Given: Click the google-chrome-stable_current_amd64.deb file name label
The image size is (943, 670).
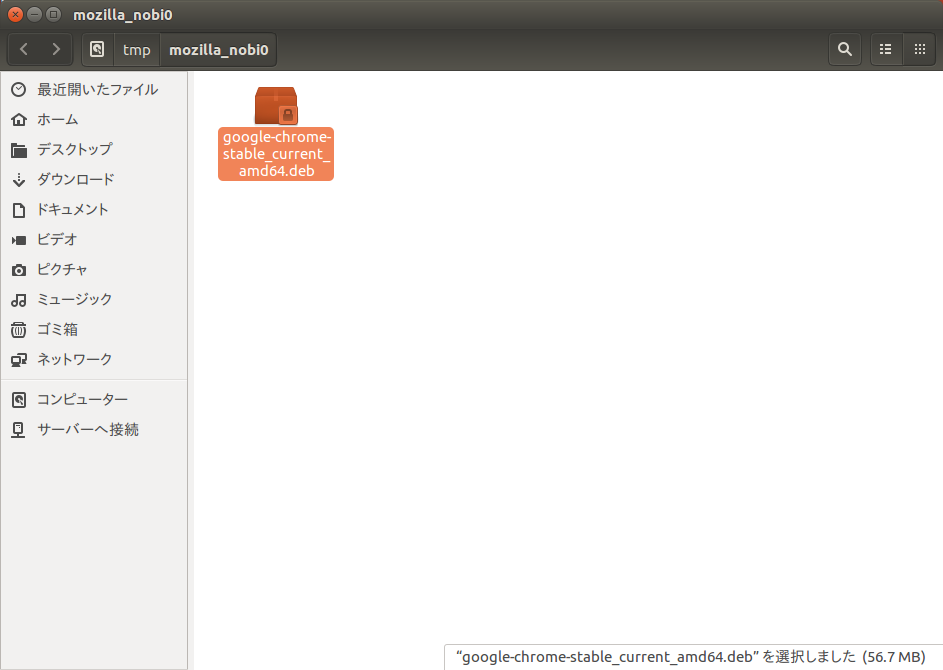Looking at the screenshot, I should 276,154.
